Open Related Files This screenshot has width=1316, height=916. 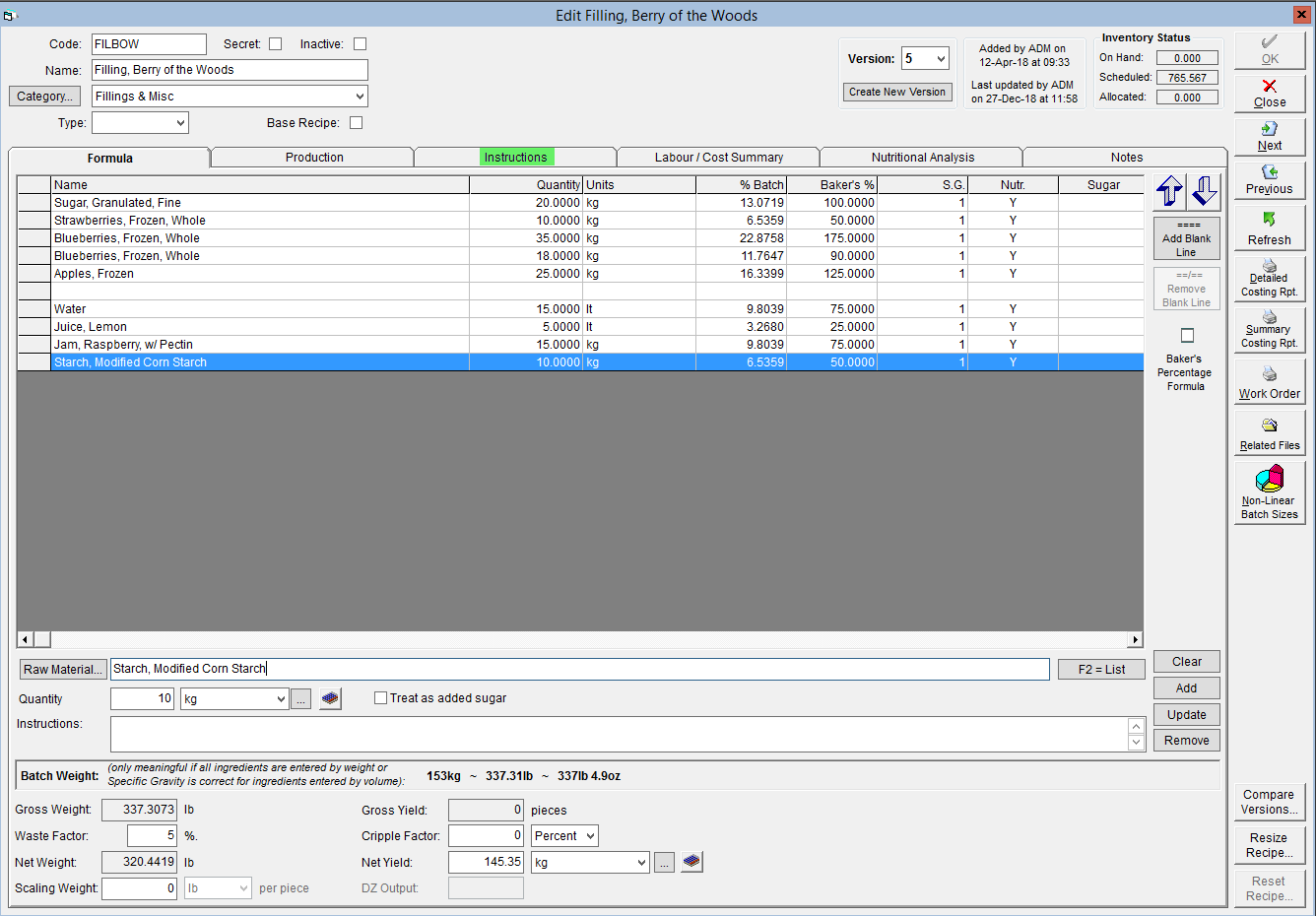[x=1270, y=433]
